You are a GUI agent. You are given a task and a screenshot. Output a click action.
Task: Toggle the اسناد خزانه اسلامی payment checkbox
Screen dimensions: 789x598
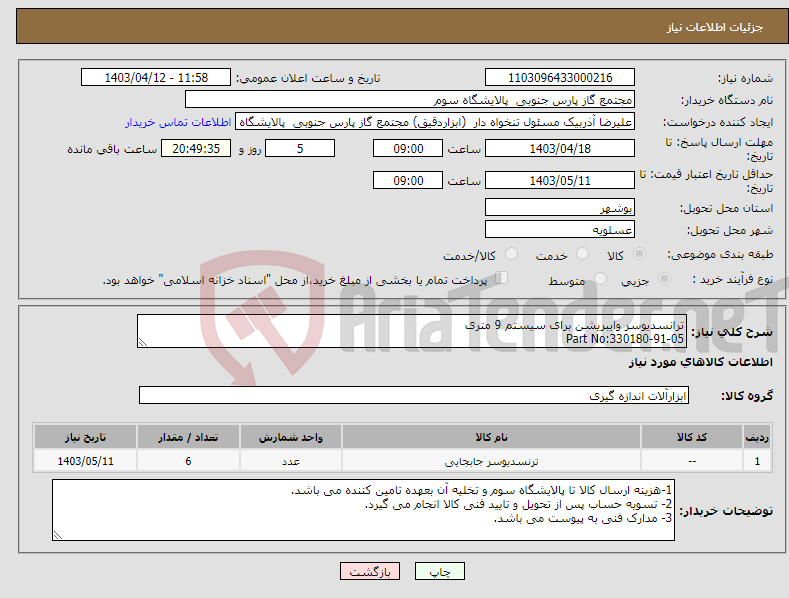click(501, 278)
